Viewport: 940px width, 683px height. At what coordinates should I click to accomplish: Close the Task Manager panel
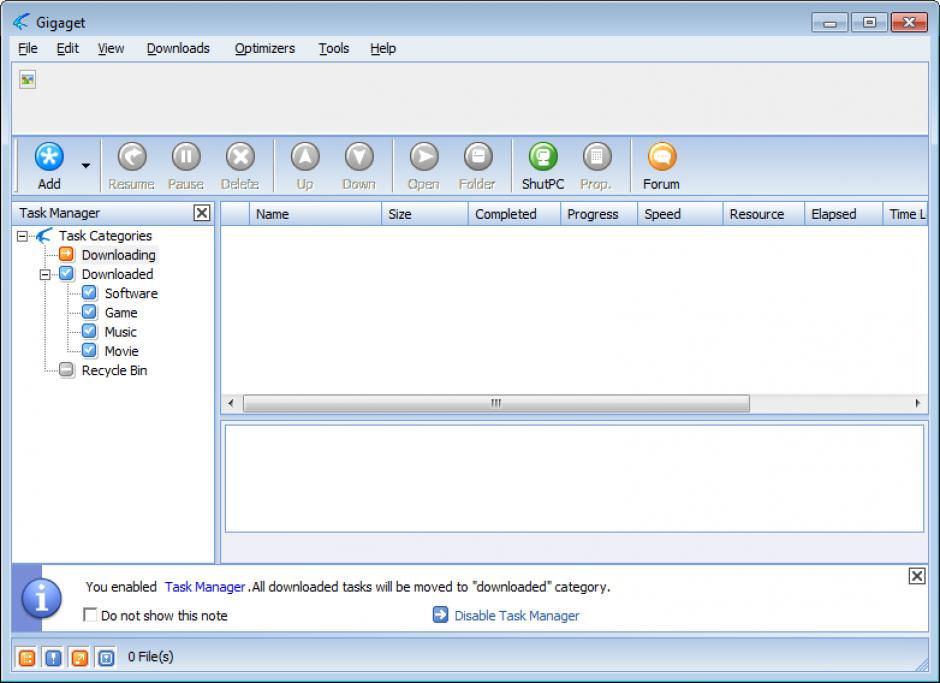[202, 213]
